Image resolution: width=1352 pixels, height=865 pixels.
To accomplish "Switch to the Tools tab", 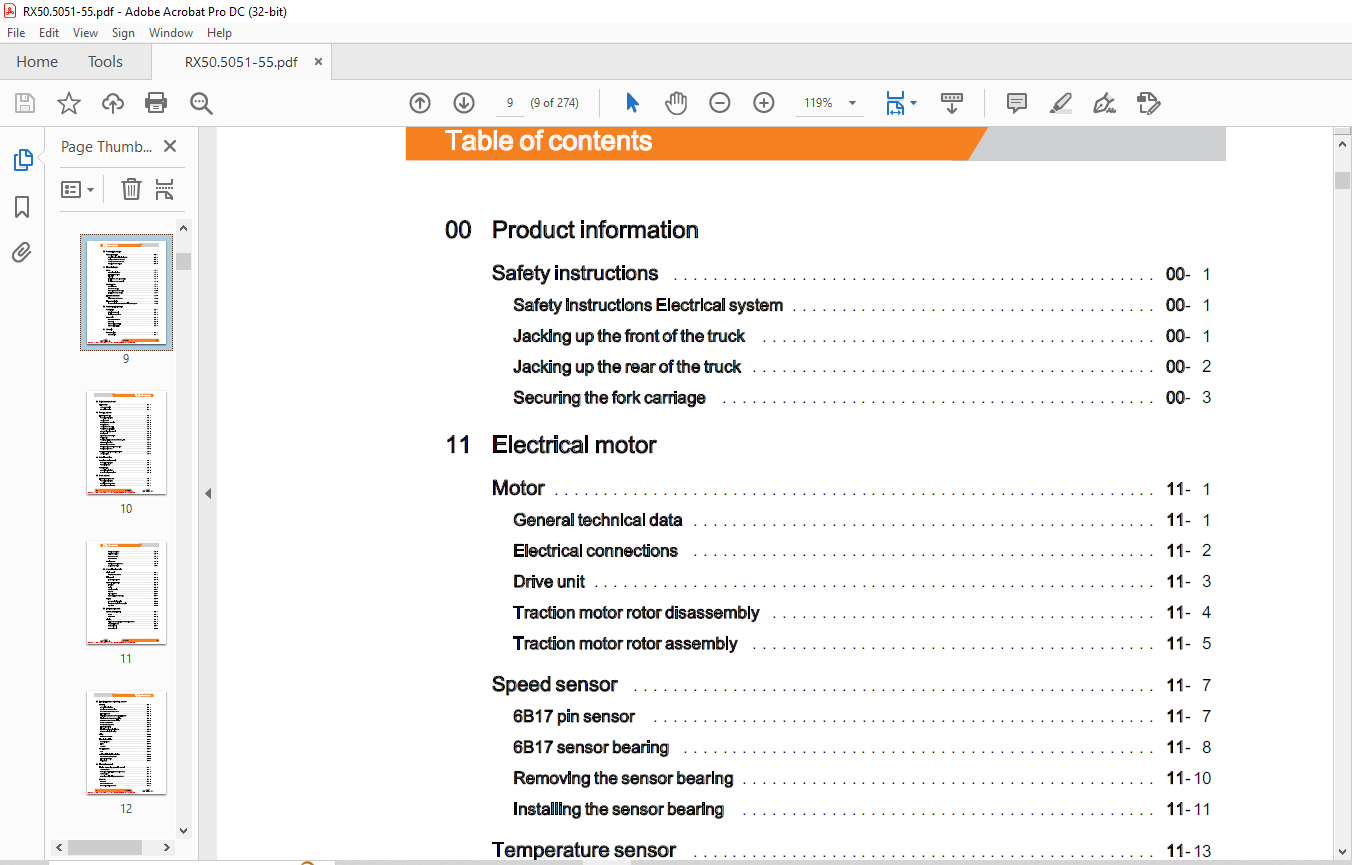I will coord(105,62).
